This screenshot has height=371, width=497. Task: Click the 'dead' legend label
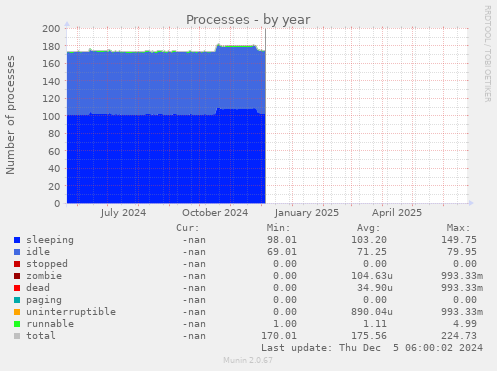pyautogui.click(x=38, y=288)
